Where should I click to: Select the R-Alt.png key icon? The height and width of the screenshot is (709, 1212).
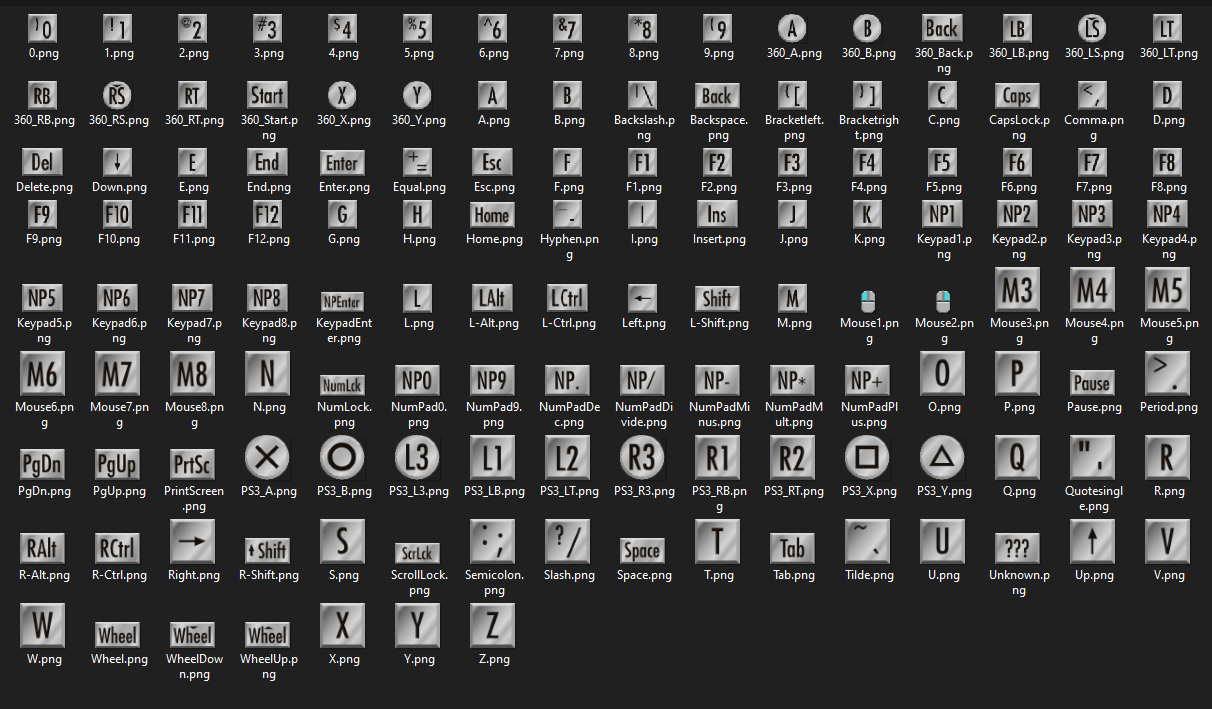[x=42, y=548]
